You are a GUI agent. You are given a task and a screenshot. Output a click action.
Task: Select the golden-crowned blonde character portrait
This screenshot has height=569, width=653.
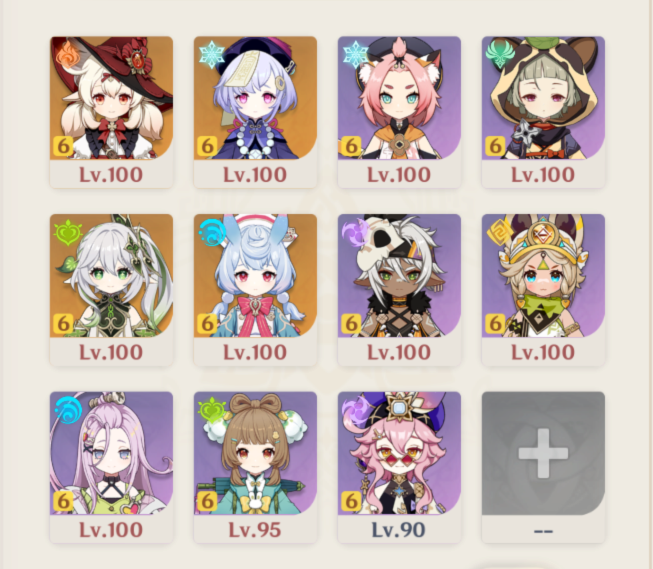[543, 276]
